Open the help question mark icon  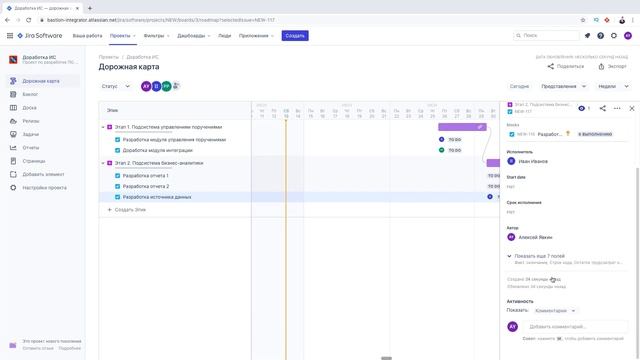pos(600,36)
